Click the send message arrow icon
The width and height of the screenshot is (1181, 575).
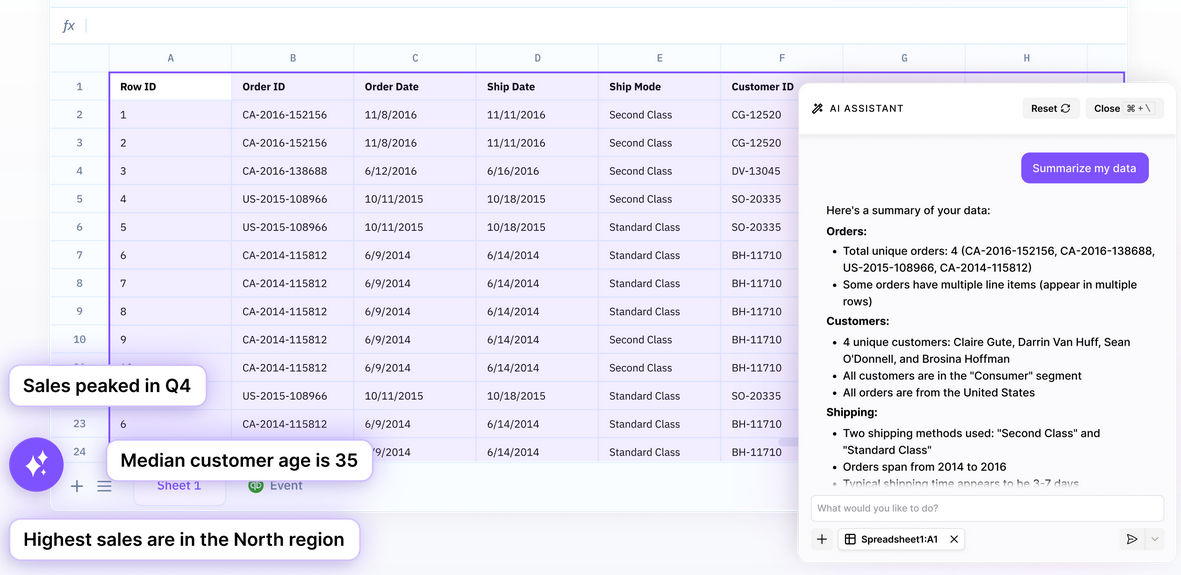pos(1131,539)
